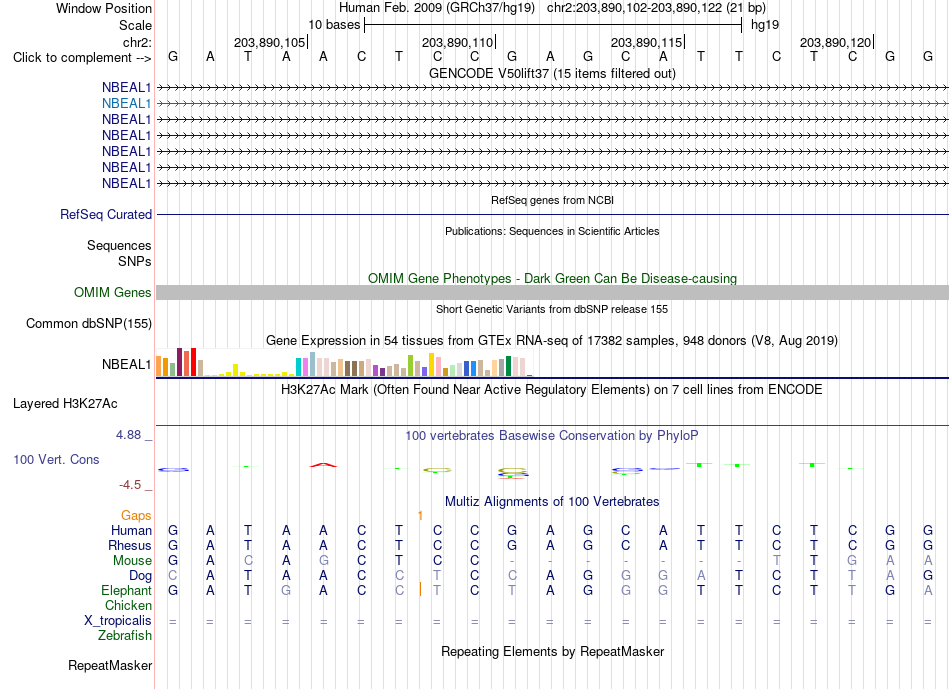Screen dimensions: 950x689
Task: Open the RefSeq Curated track label
Action: tap(106, 215)
